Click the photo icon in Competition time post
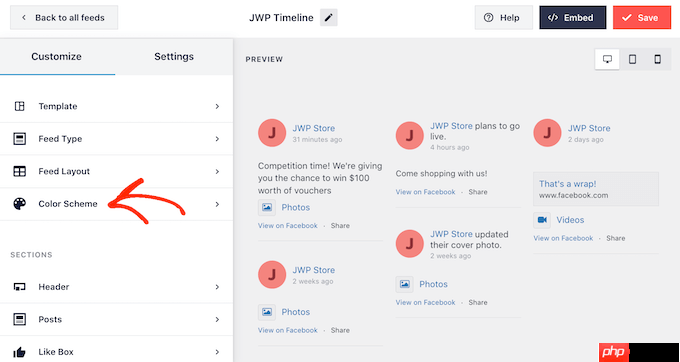 click(x=267, y=208)
